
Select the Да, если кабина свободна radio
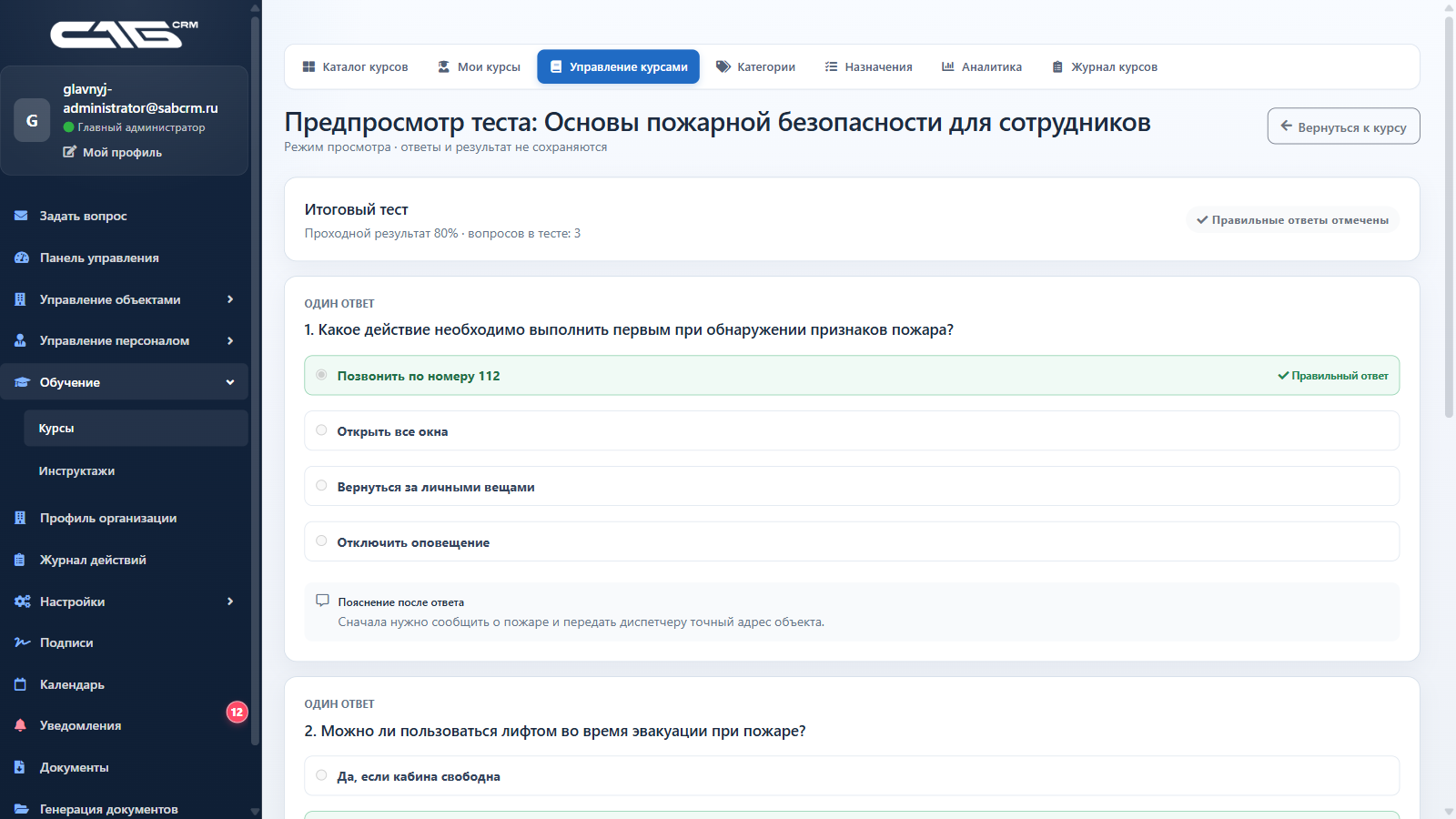(321, 775)
